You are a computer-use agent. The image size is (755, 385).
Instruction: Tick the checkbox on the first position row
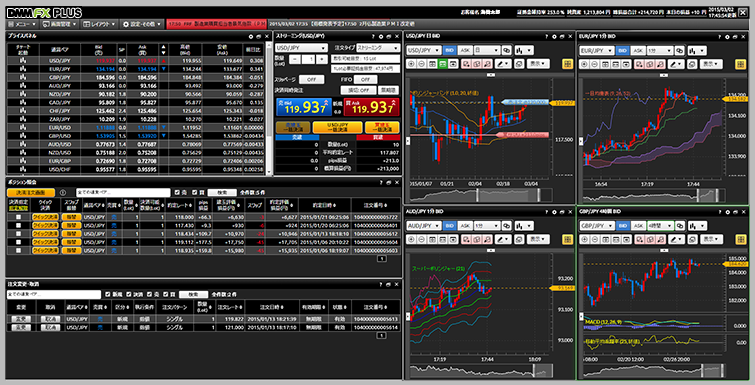18,217
